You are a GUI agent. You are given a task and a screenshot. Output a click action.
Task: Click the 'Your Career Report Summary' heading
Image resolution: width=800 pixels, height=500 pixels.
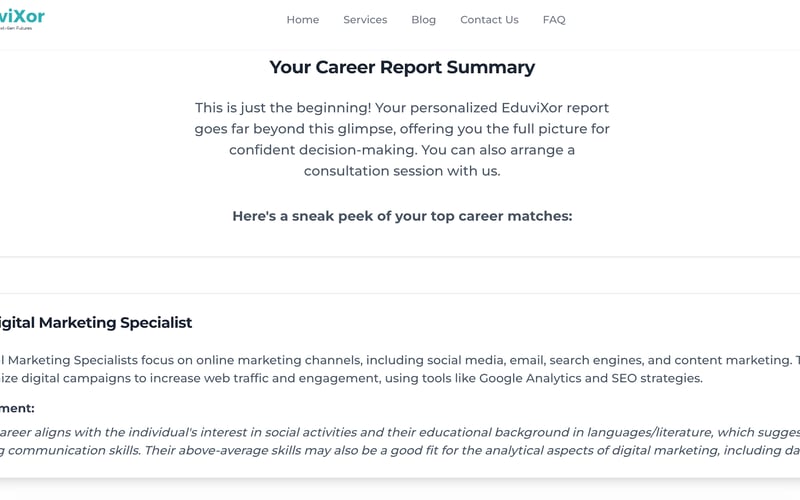coord(402,67)
